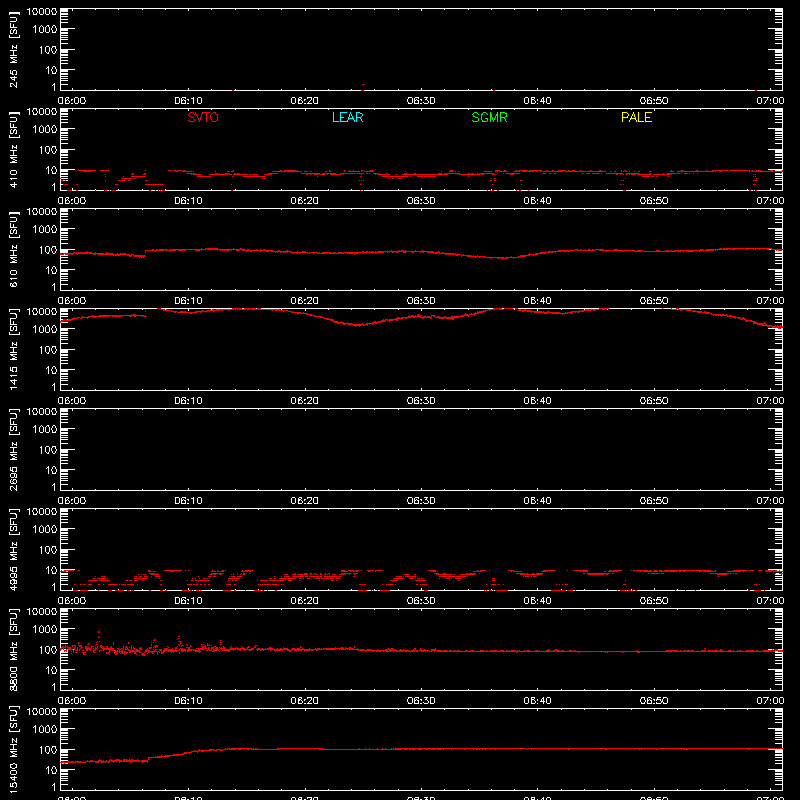Click the 06:30 label below the 410 MHz panel

click(421, 201)
